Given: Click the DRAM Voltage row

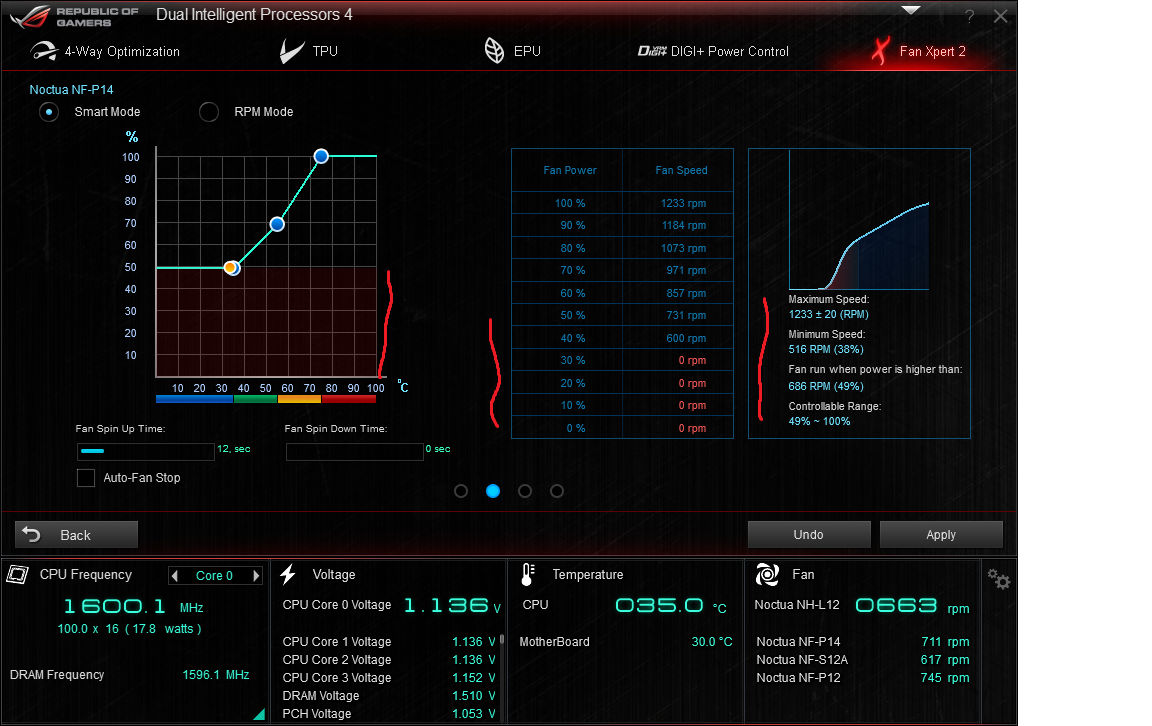Looking at the screenshot, I should [389, 696].
